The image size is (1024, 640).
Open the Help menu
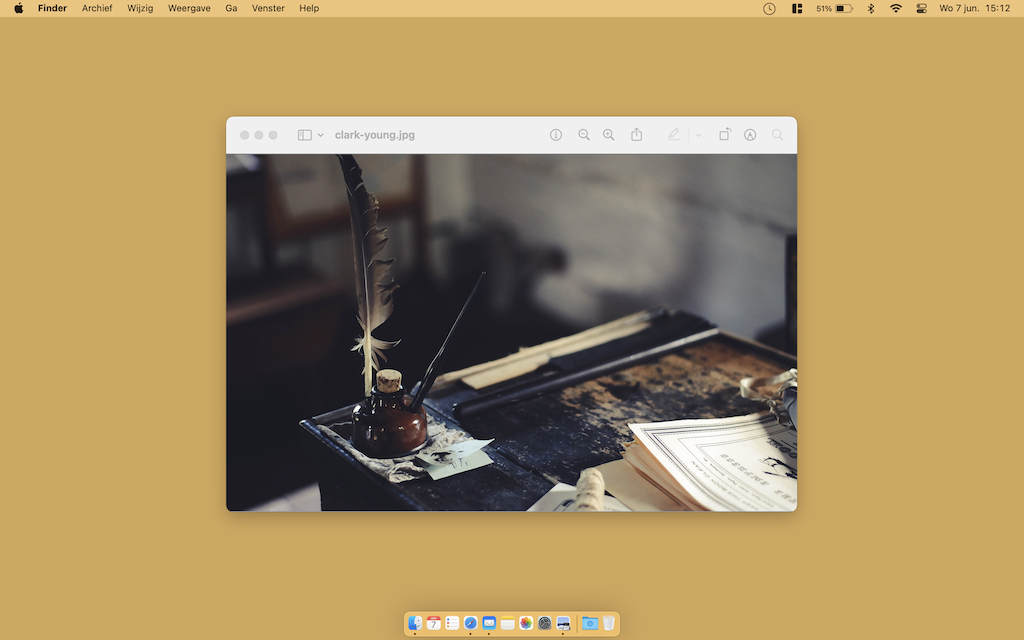click(x=309, y=8)
